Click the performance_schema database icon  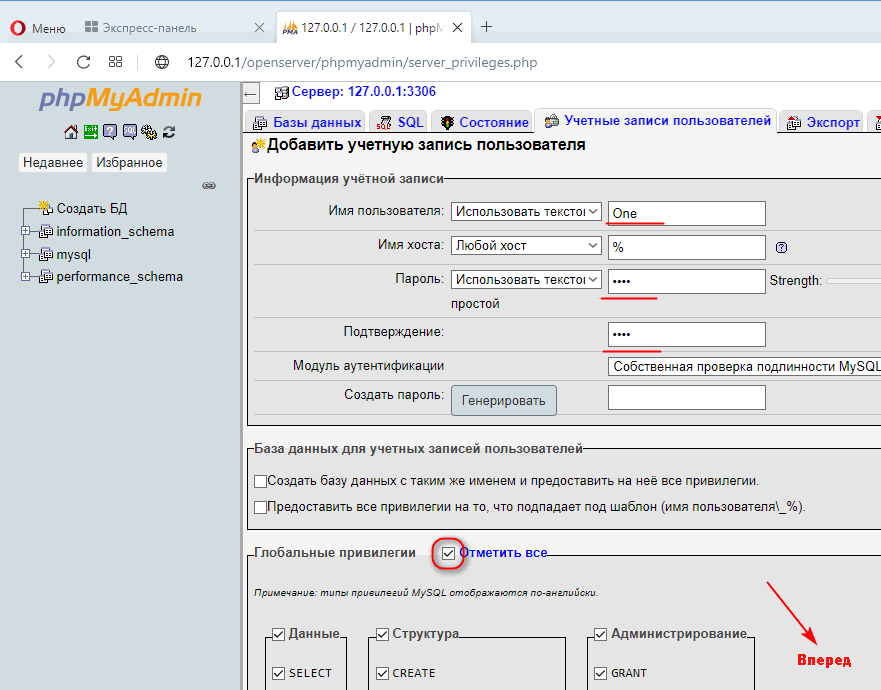point(46,277)
